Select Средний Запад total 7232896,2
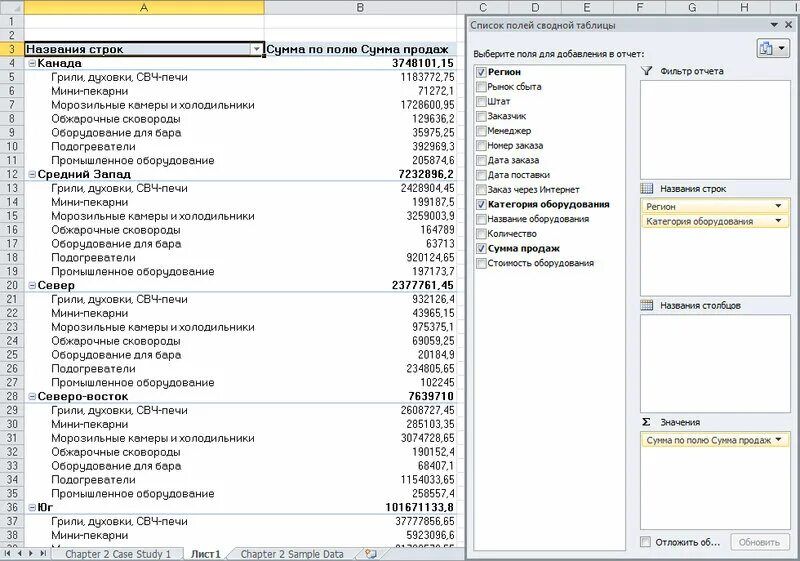The width and height of the screenshot is (800, 561). tap(360, 174)
